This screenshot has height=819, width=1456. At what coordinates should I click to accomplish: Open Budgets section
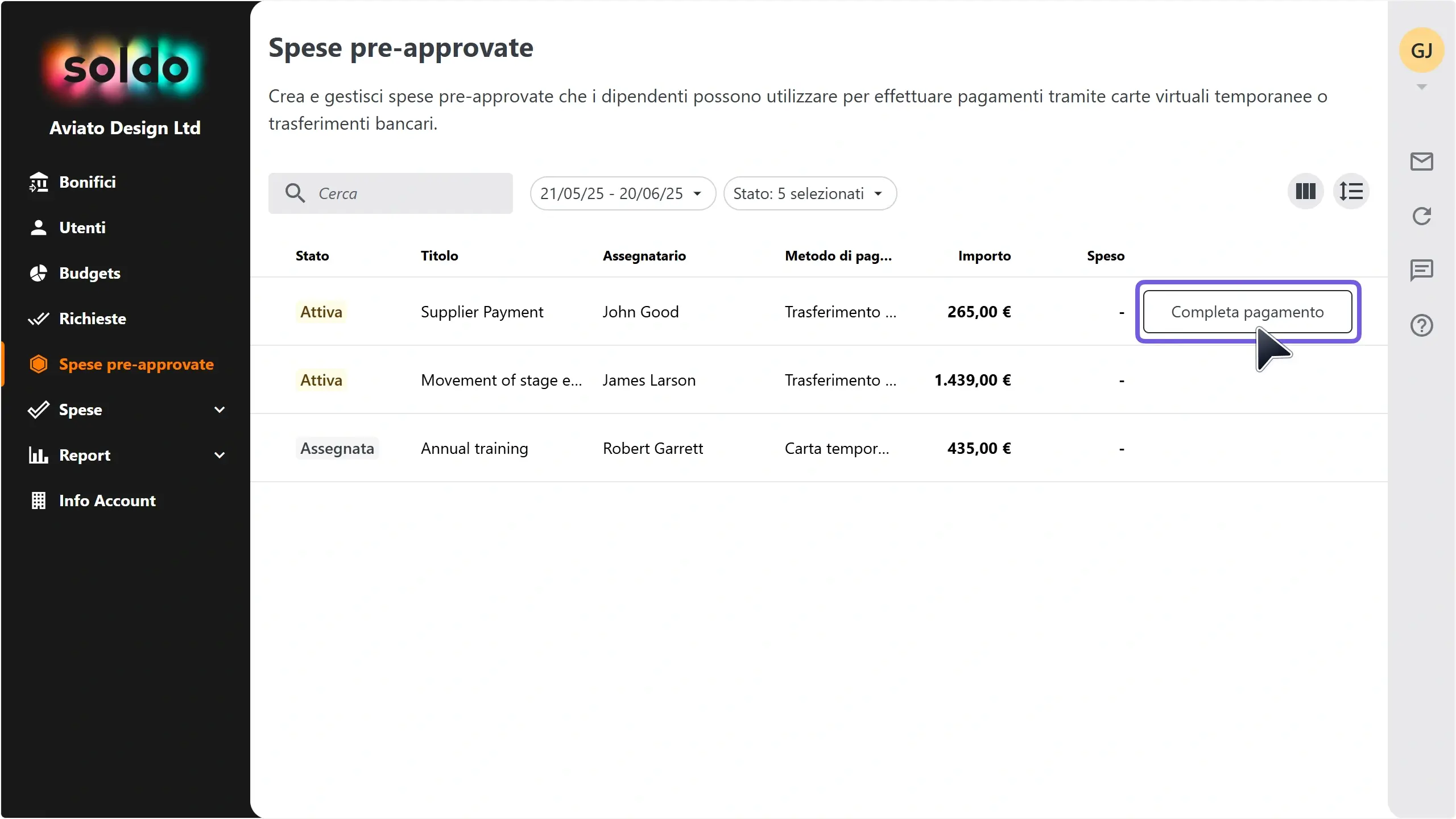[90, 273]
